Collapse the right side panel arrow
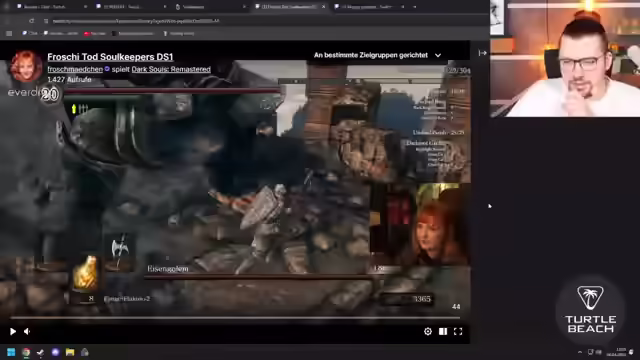 pos(482,53)
